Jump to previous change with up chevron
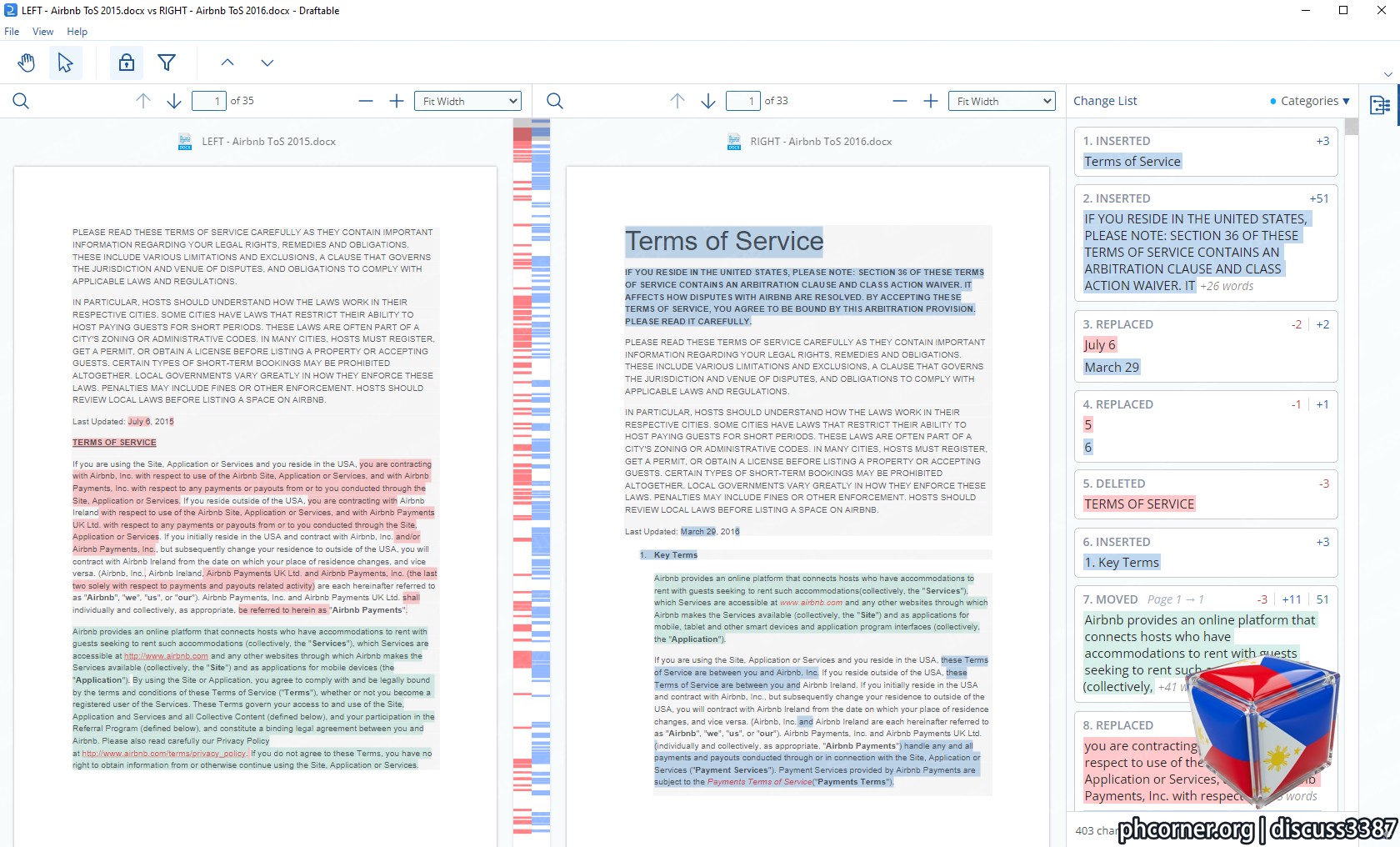This screenshot has width=1400, height=847. coord(227,63)
